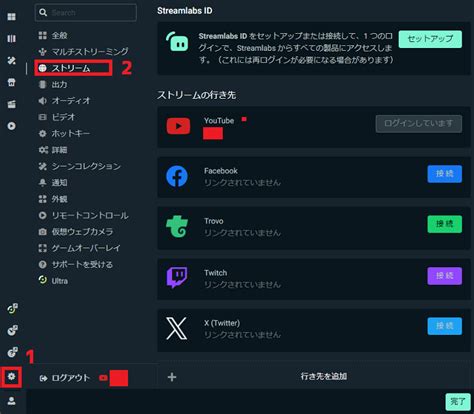Open the app store icon in sidebar
This screenshot has height=414, width=474.
12,82
